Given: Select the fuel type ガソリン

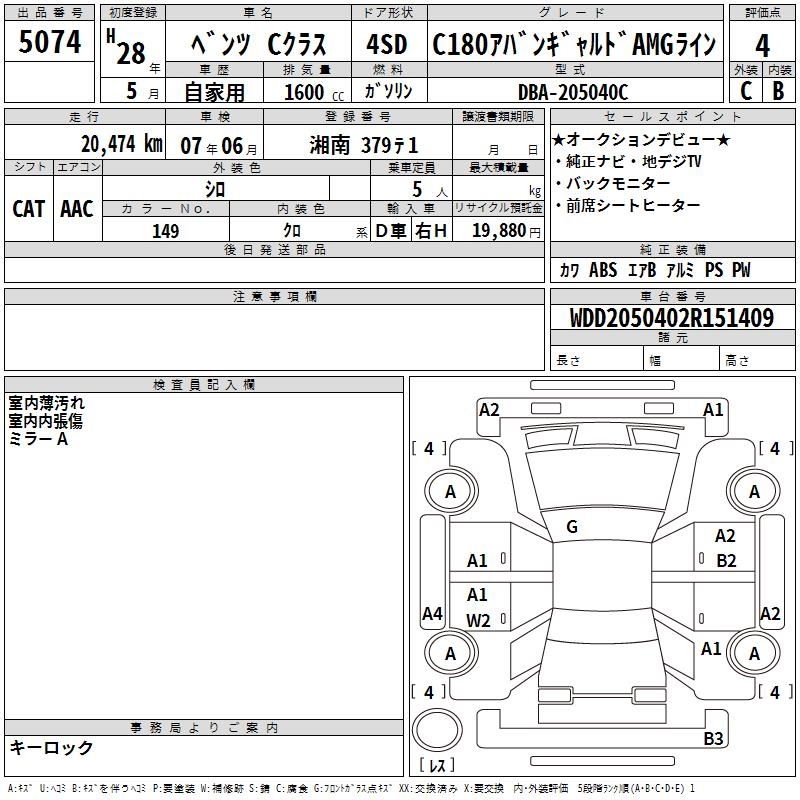Looking at the screenshot, I should coord(388,91).
